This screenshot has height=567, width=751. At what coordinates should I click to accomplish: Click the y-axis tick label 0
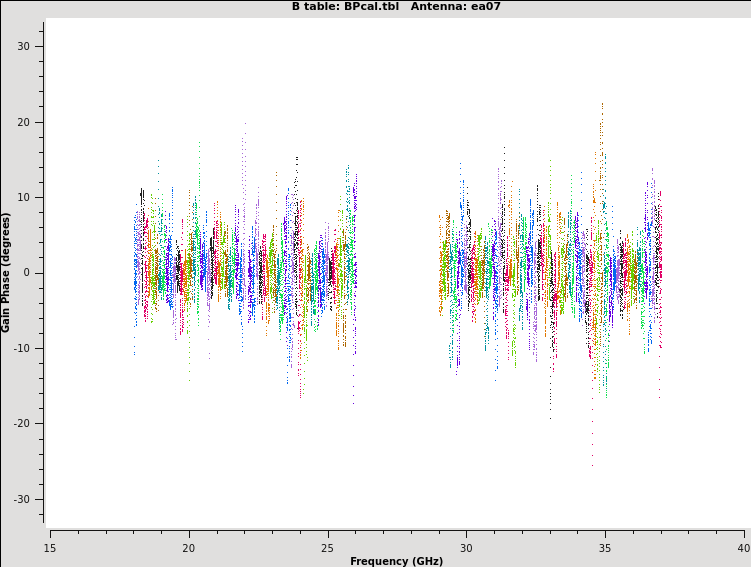tap(27, 273)
